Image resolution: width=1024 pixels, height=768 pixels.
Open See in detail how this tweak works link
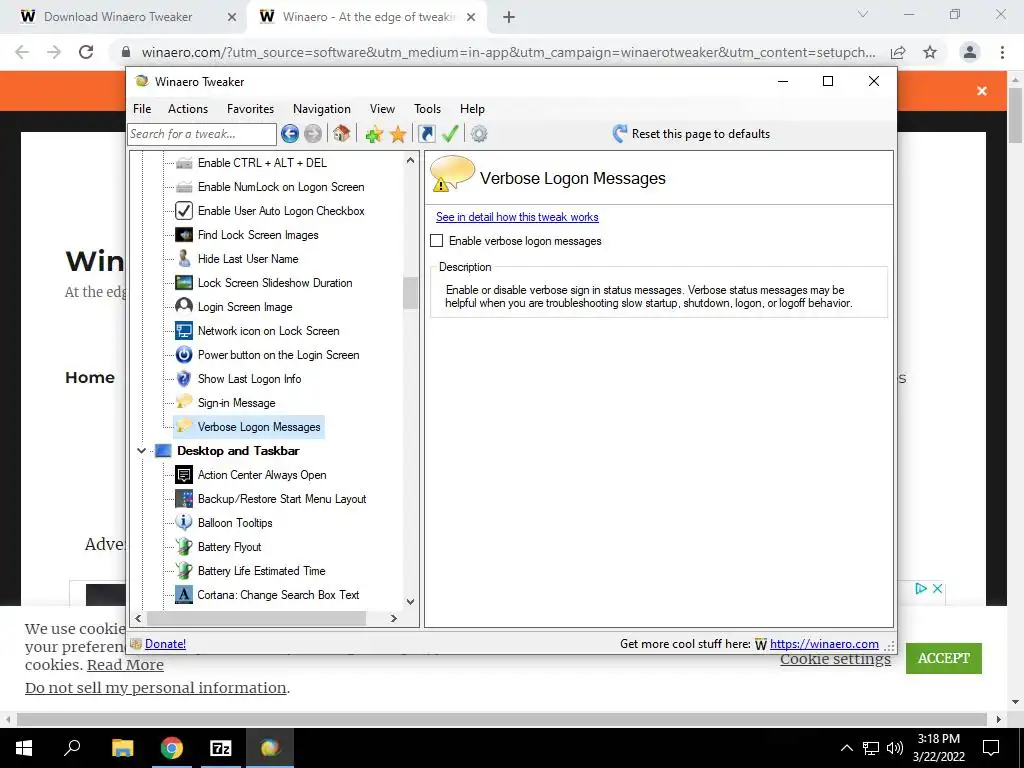coord(517,217)
